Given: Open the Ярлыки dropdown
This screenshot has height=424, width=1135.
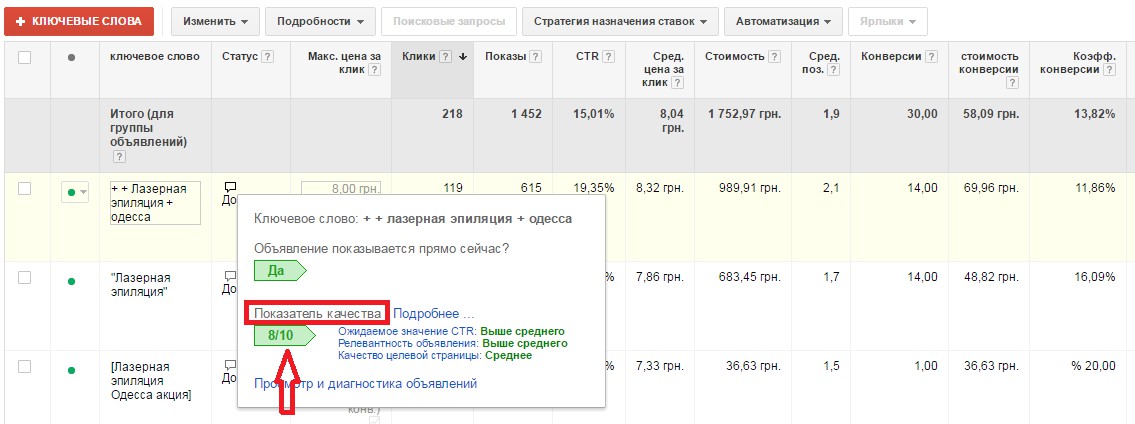Looking at the screenshot, I should (887, 21).
